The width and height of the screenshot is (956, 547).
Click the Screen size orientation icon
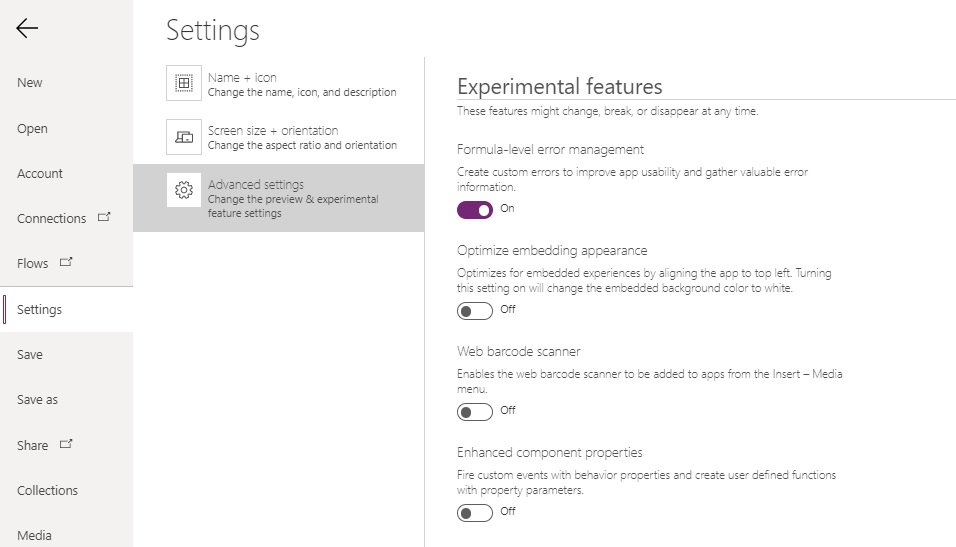pyautogui.click(x=184, y=137)
